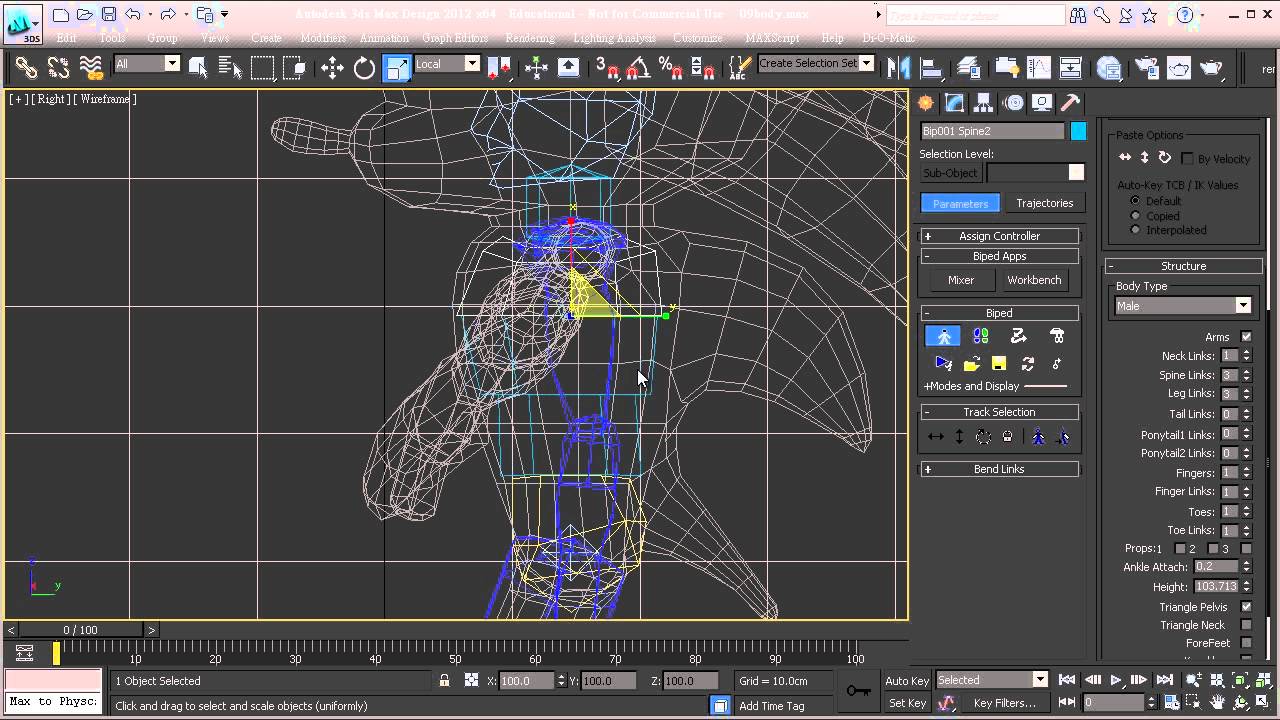Uncheck the Triangle Pelvis checkbox
1280x720 pixels.
pyautogui.click(x=1246, y=607)
